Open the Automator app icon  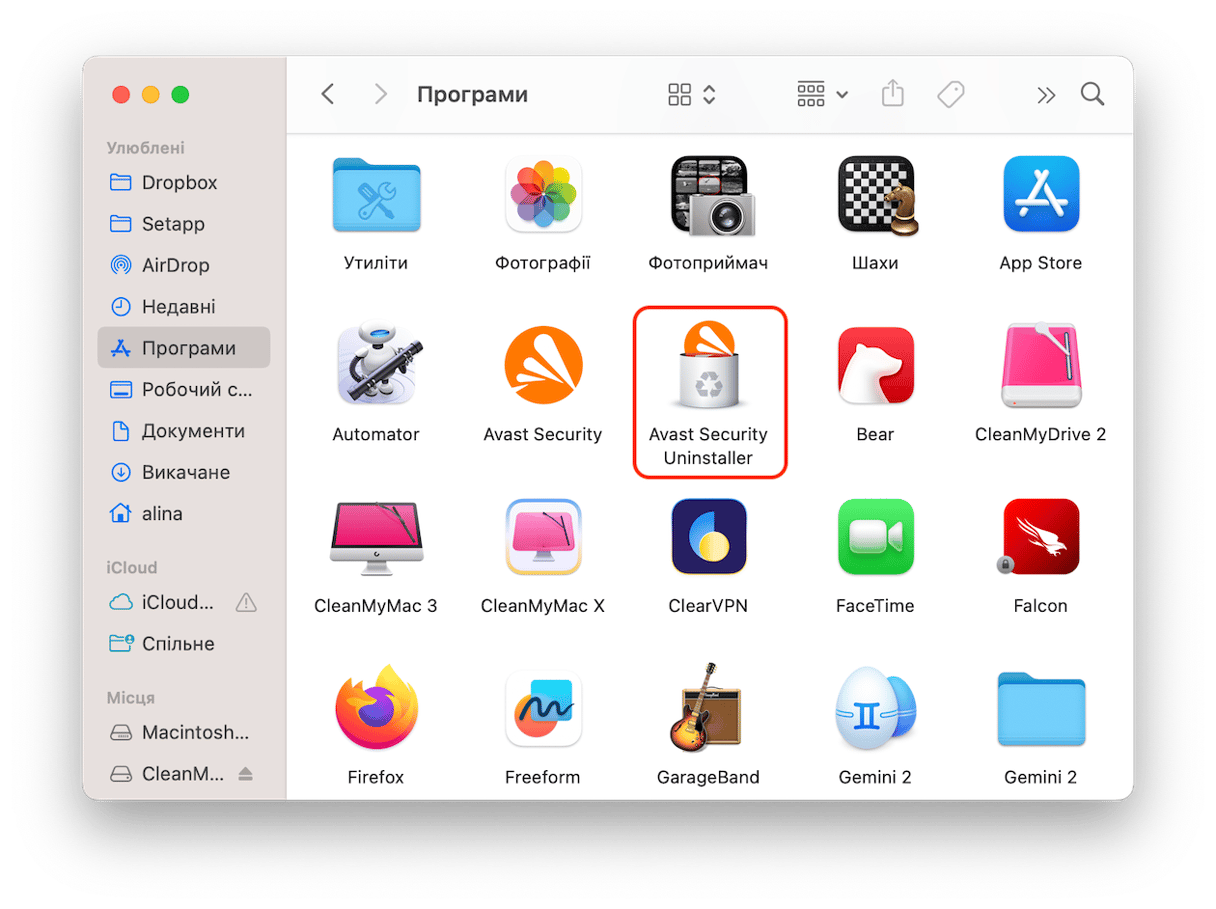click(x=375, y=366)
